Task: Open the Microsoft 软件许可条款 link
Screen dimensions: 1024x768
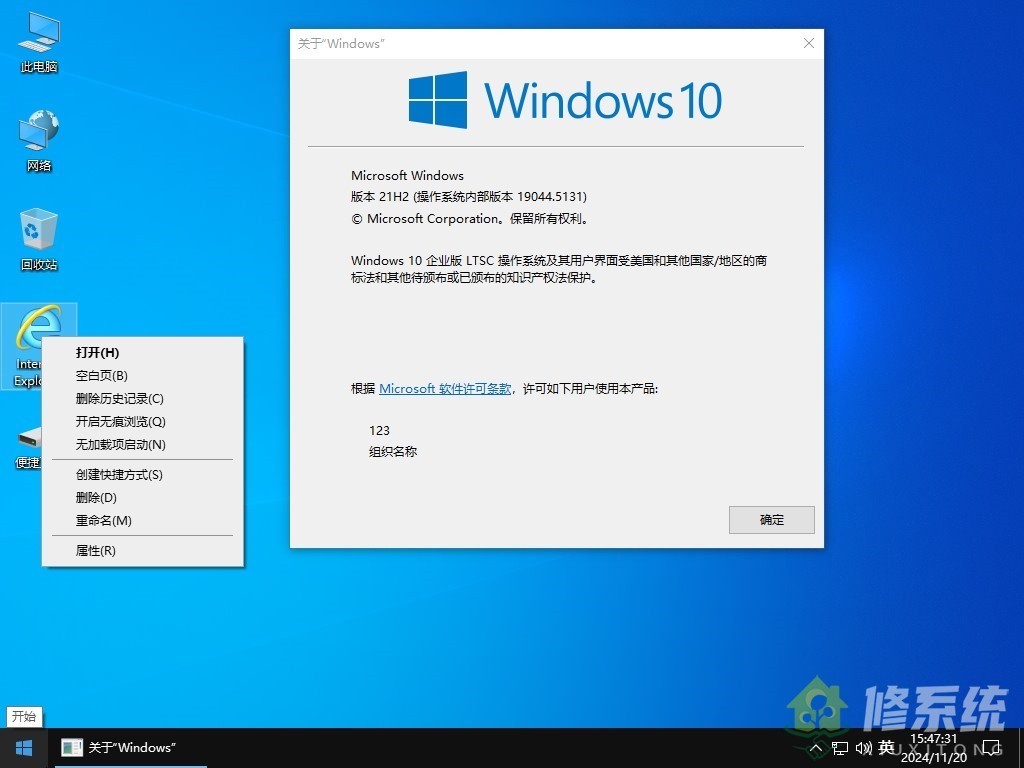Action: pyautogui.click(x=444, y=388)
